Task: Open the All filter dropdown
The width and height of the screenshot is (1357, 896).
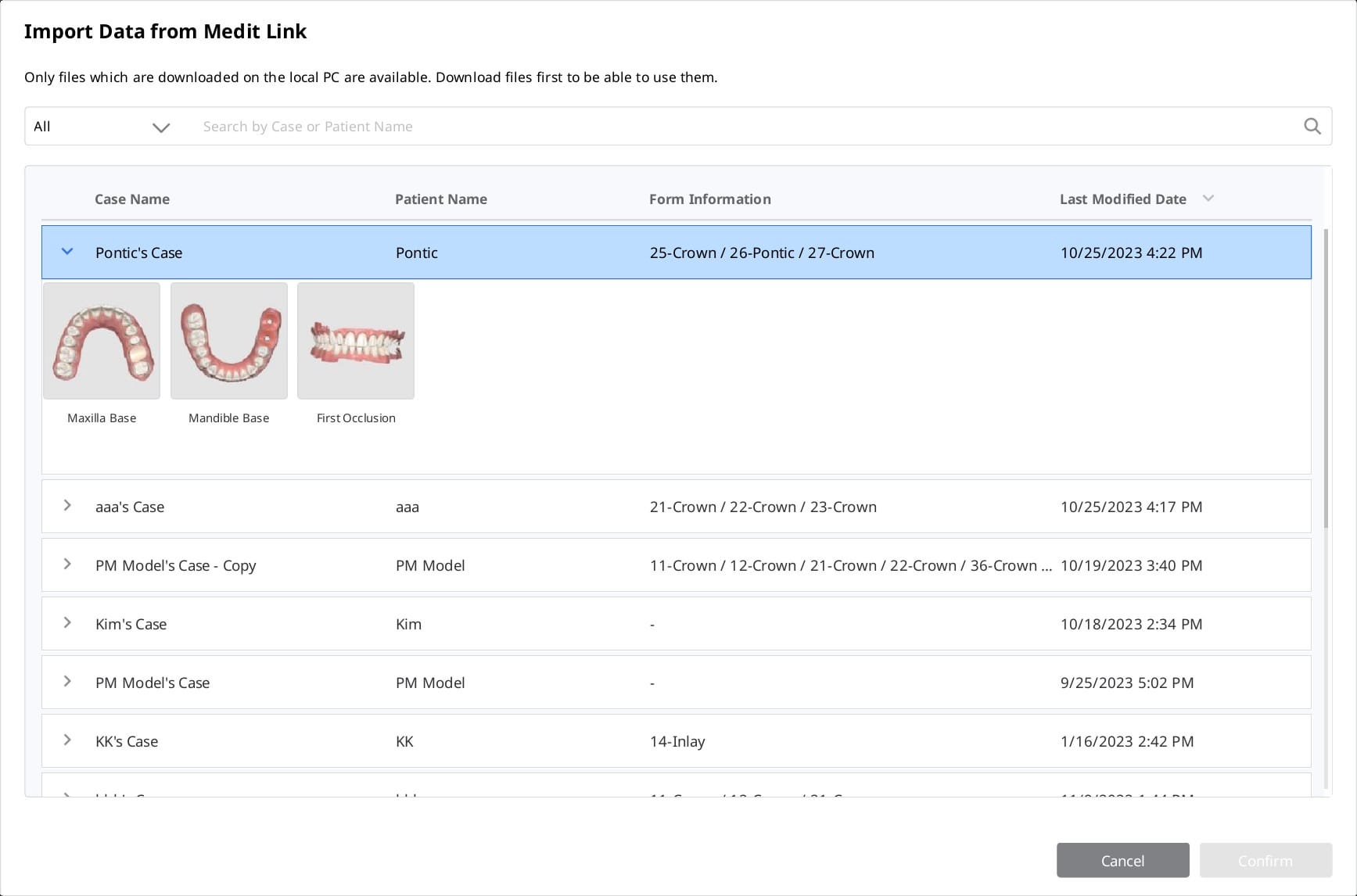Action: pyautogui.click(x=102, y=127)
